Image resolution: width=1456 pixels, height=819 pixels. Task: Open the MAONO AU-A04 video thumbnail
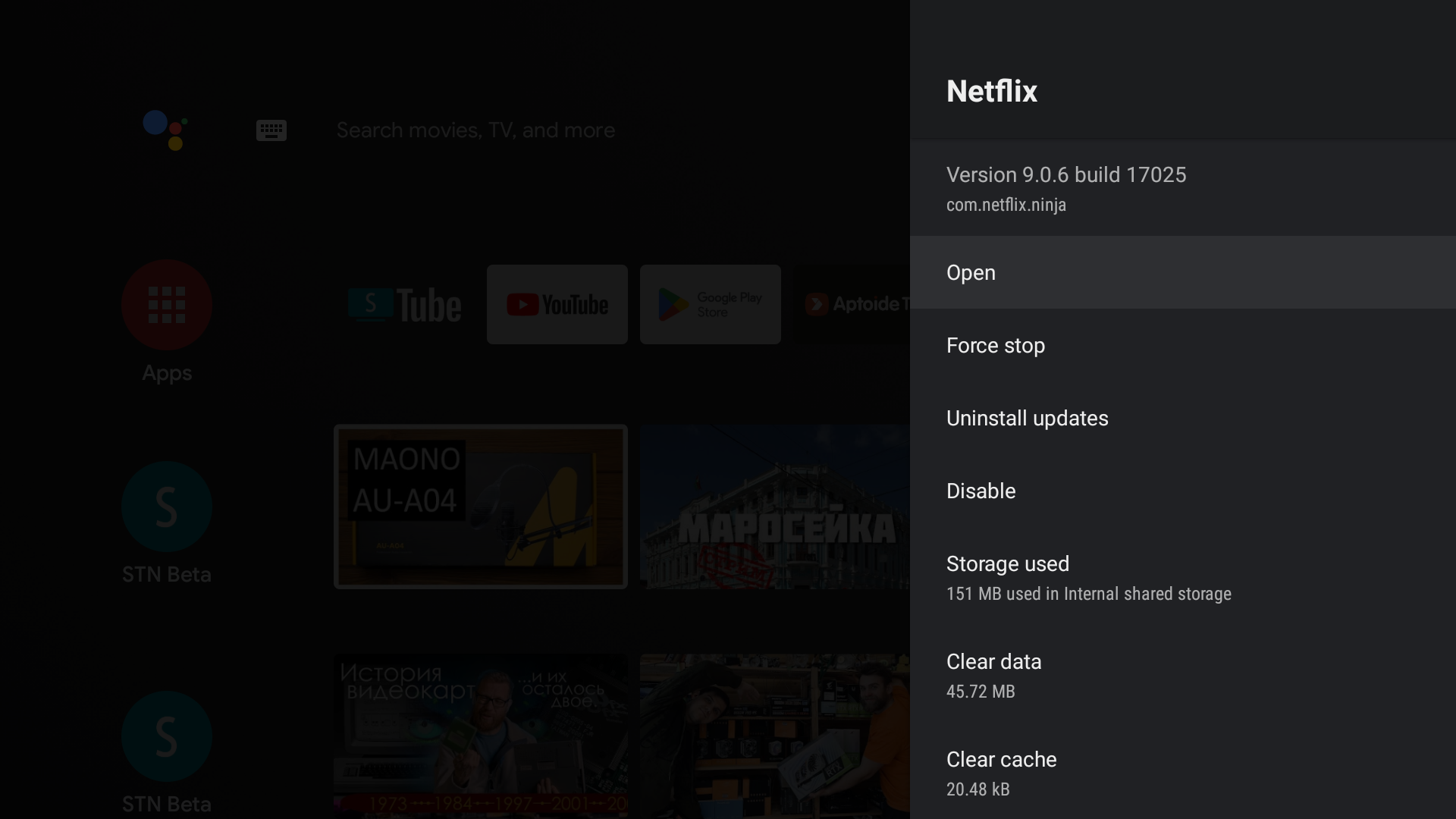pyautogui.click(x=481, y=507)
